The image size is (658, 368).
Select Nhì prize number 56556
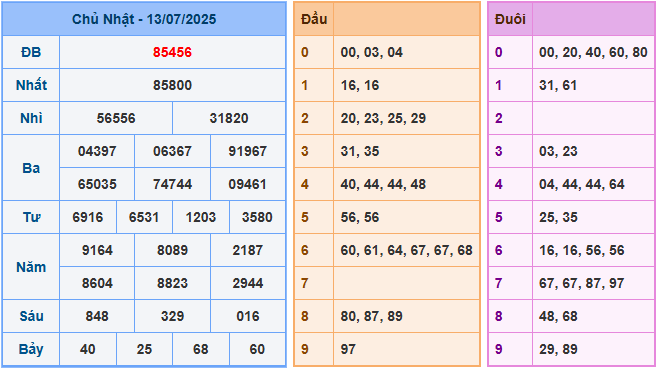click(x=116, y=118)
